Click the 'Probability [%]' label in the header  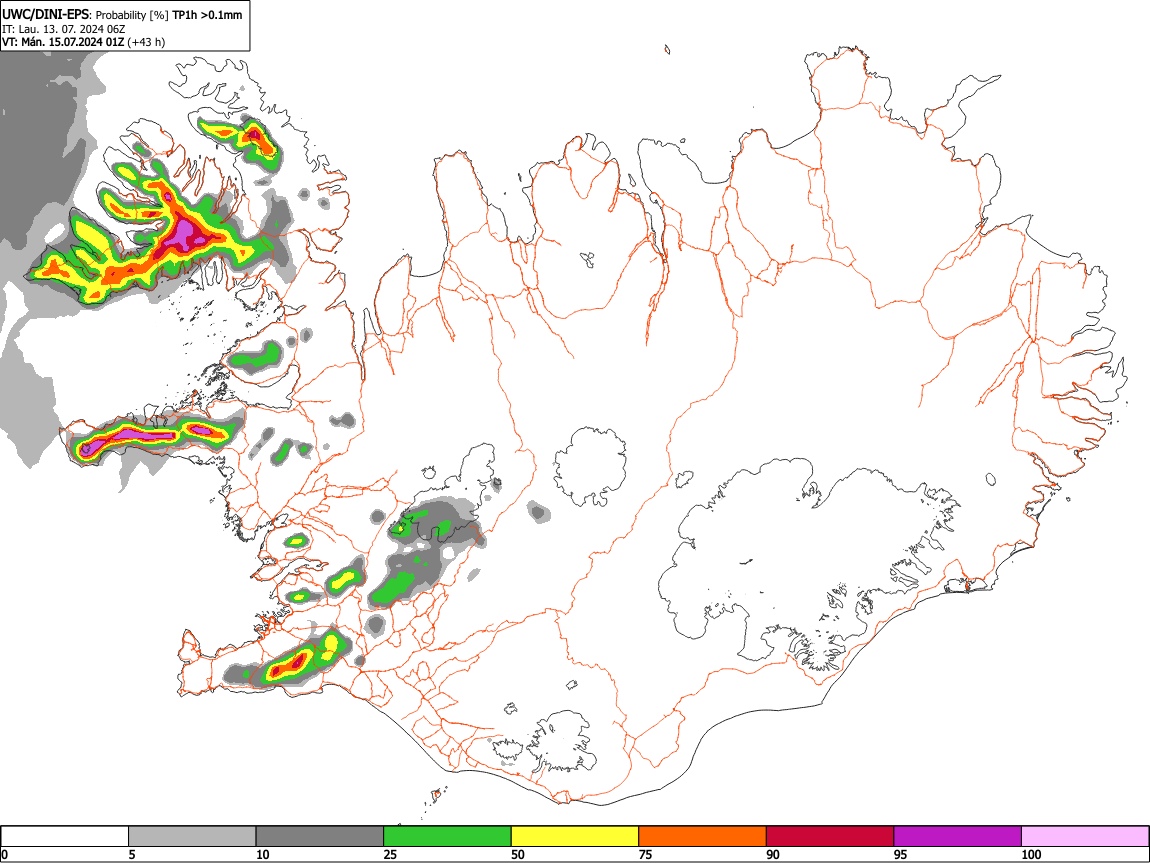132,15
